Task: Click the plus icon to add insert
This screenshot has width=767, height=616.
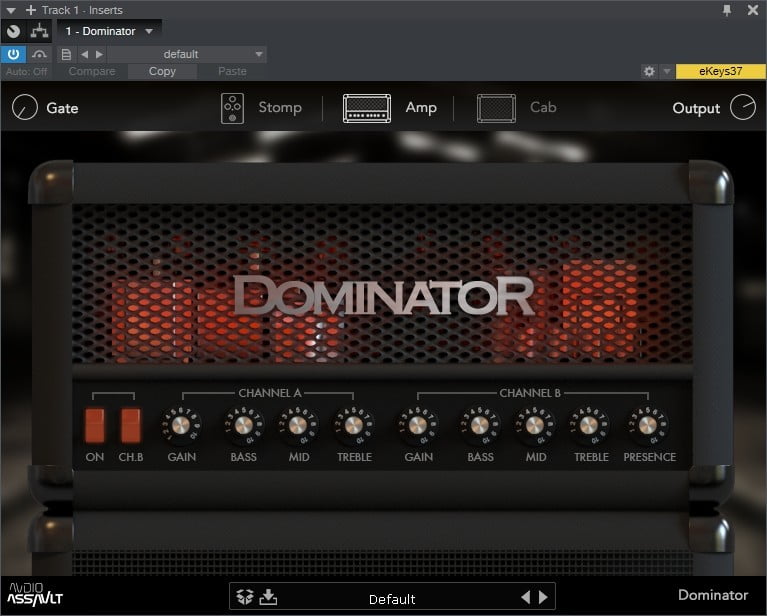Action: point(31,10)
